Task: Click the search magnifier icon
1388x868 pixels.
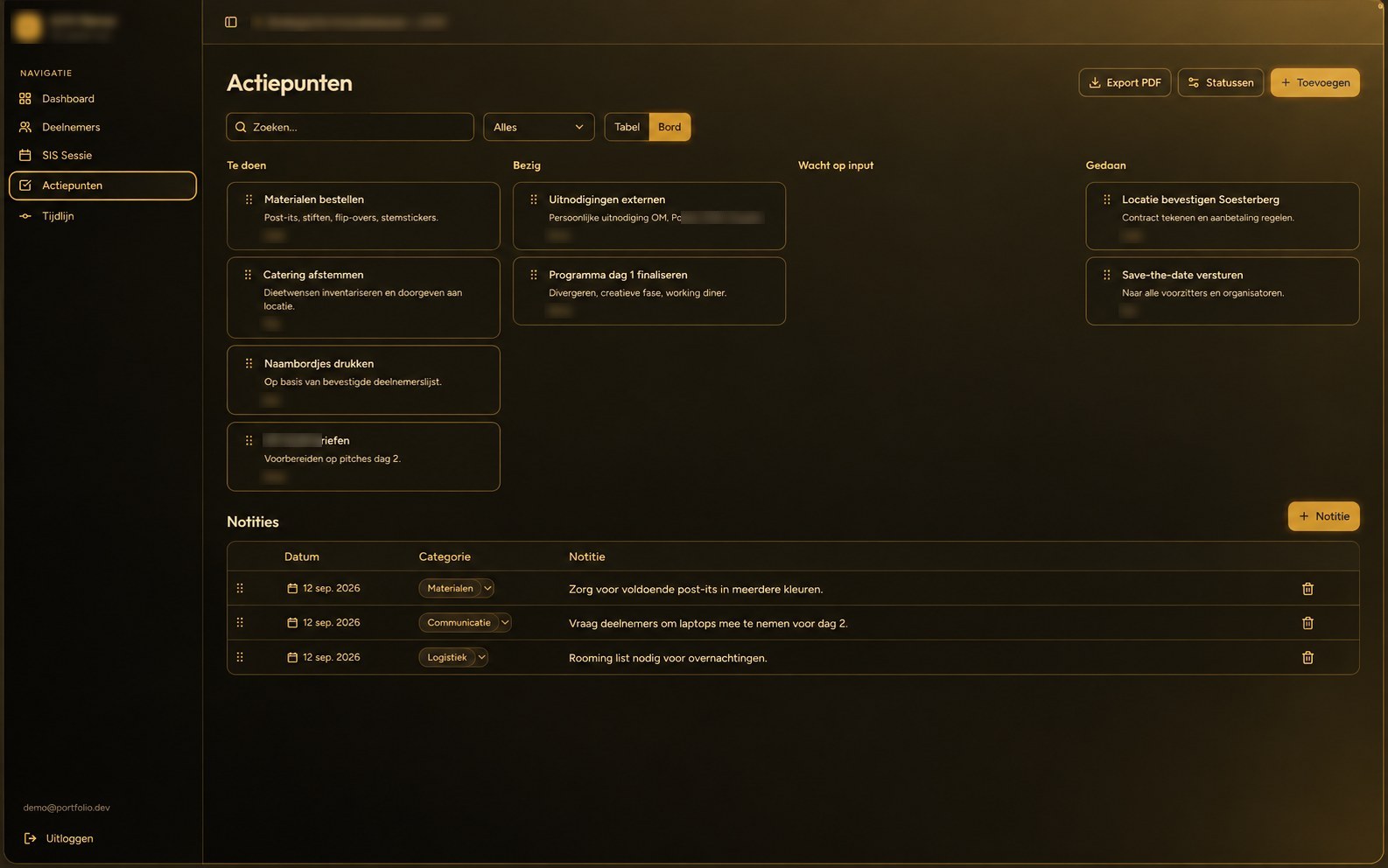Action: click(x=241, y=127)
